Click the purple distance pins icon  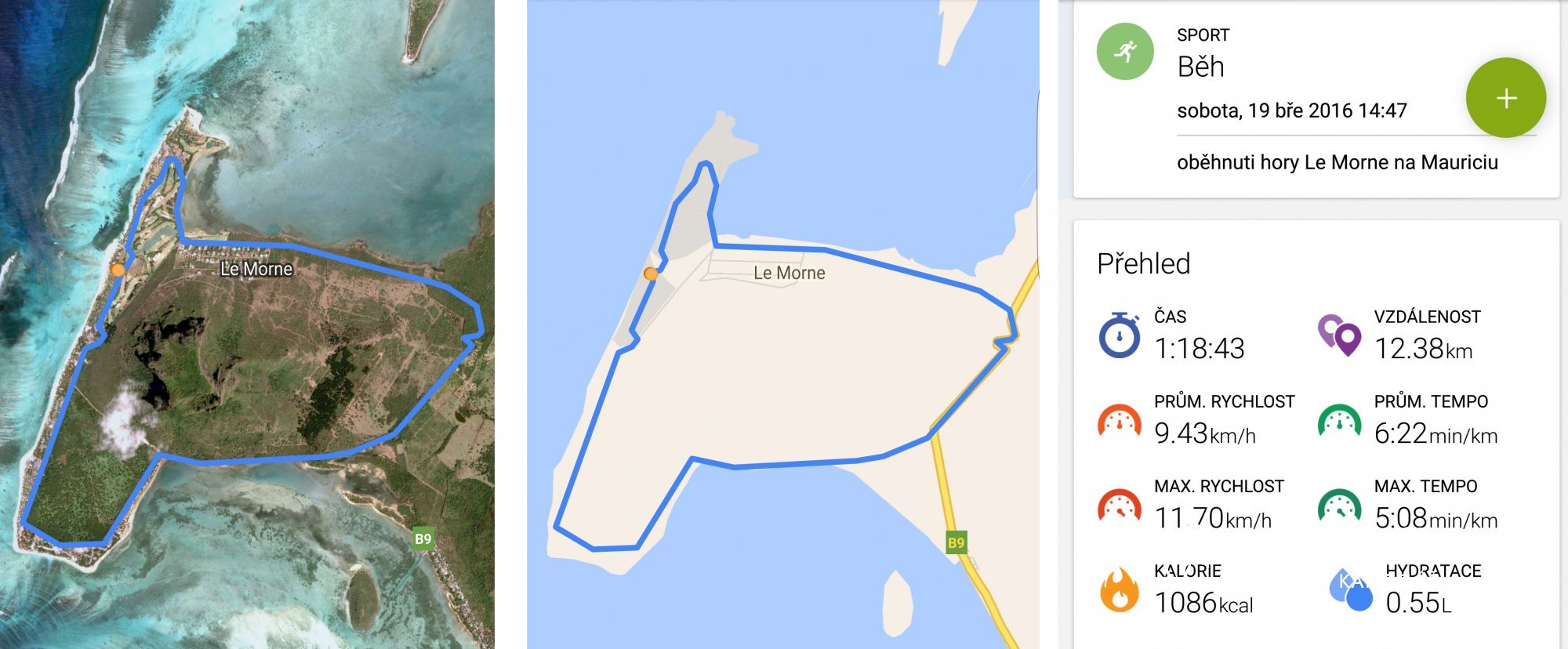pyautogui.click(x=1339, y=335)
